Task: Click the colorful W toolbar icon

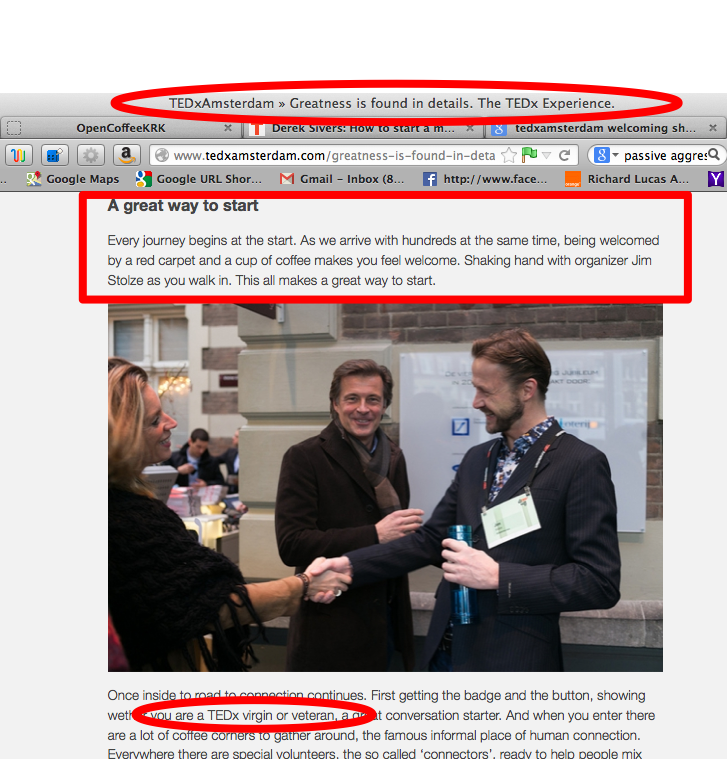Action: tap(18, 155)
